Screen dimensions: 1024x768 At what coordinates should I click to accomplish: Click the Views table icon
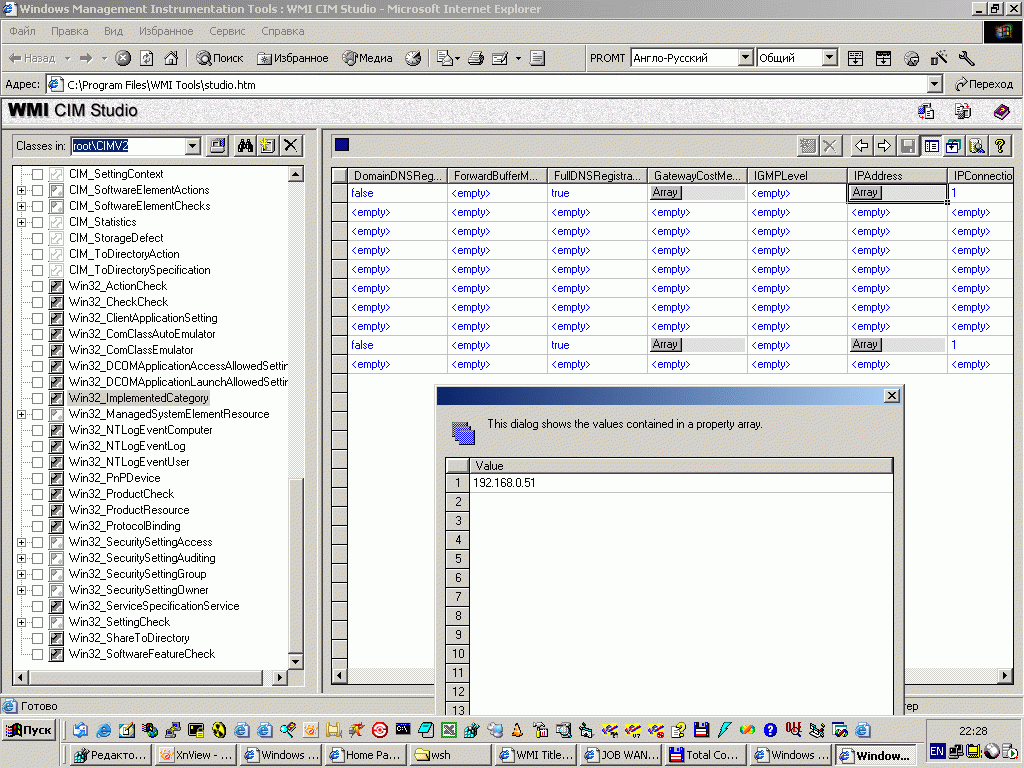931,146
